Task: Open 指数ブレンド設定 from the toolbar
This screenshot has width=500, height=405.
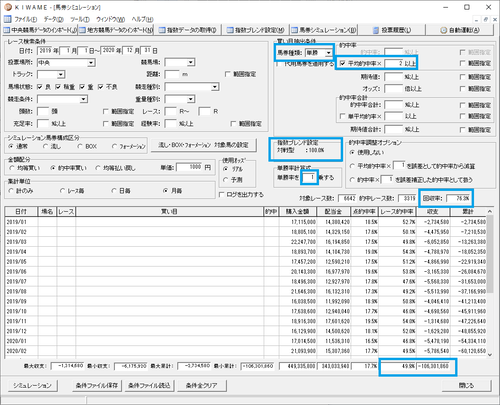Action: pyautogui.click(x=255, y=30)
